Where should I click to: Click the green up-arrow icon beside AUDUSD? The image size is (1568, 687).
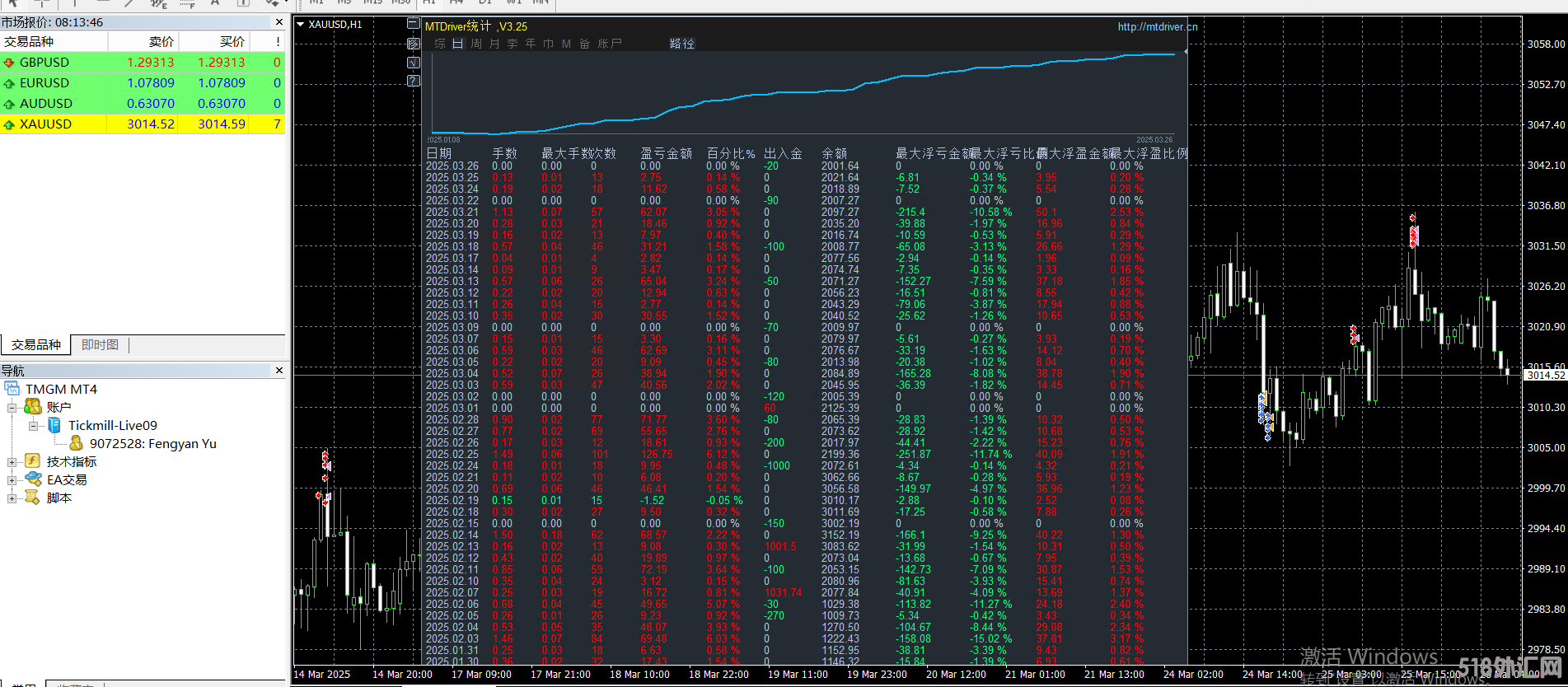pyautogui.click(x=9, y=104)
